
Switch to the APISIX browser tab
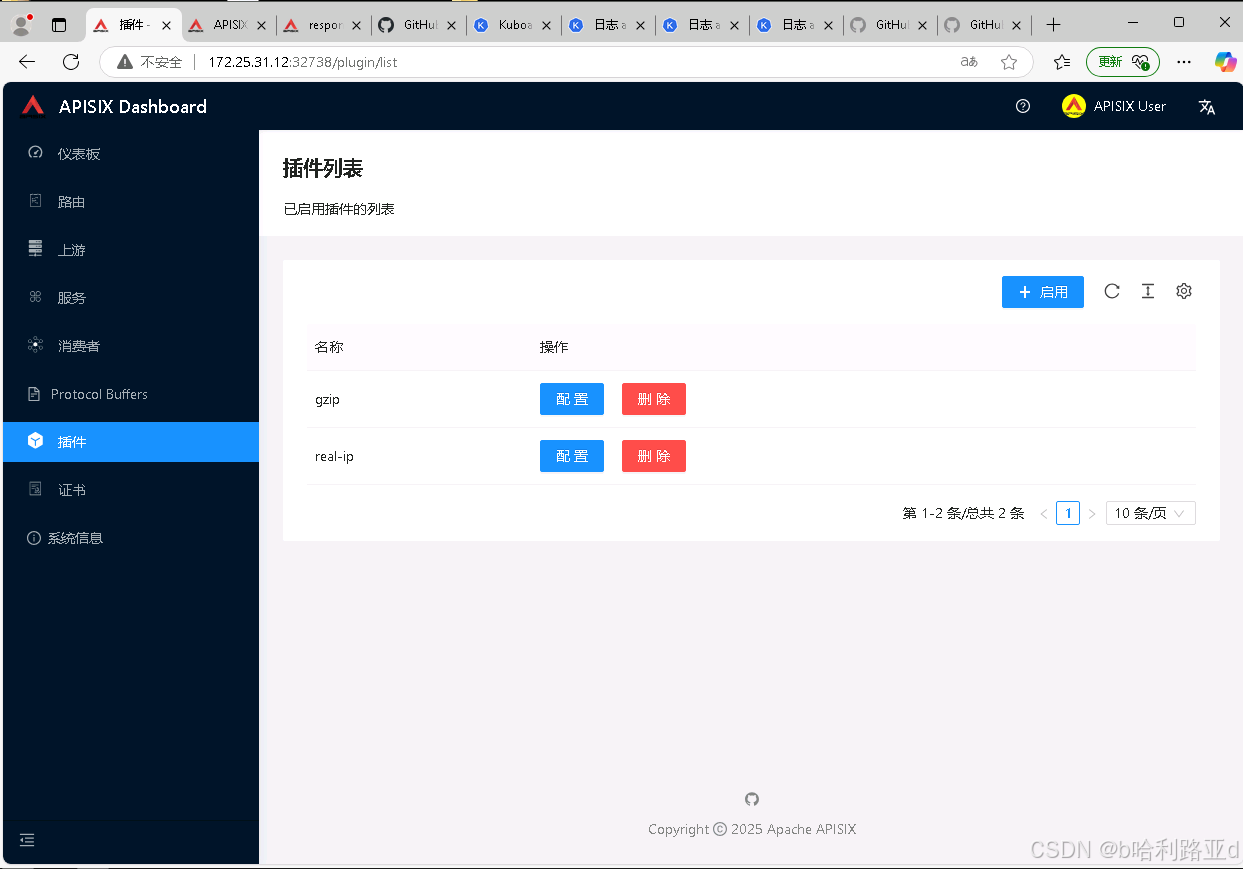(228, 25)
